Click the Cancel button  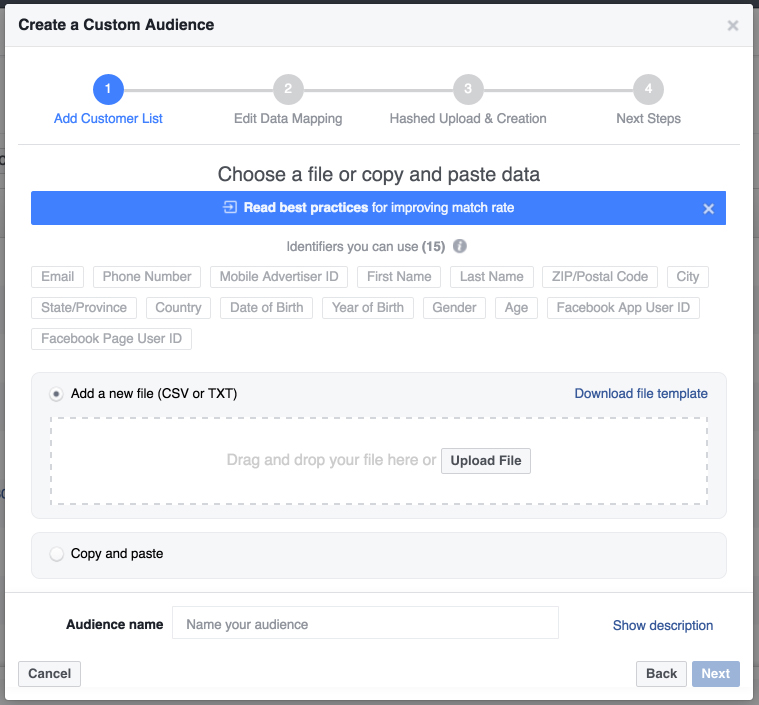tap(49, 674)
